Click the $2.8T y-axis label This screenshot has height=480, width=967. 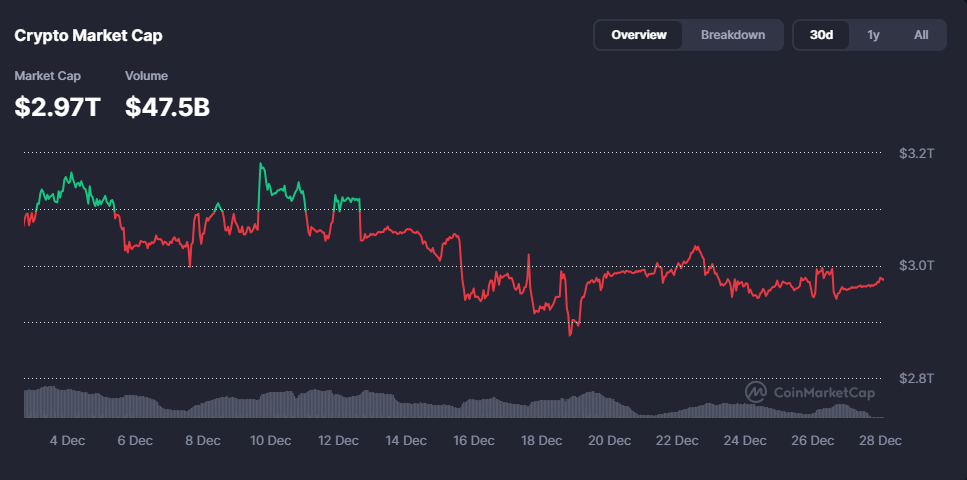(915, 378)
